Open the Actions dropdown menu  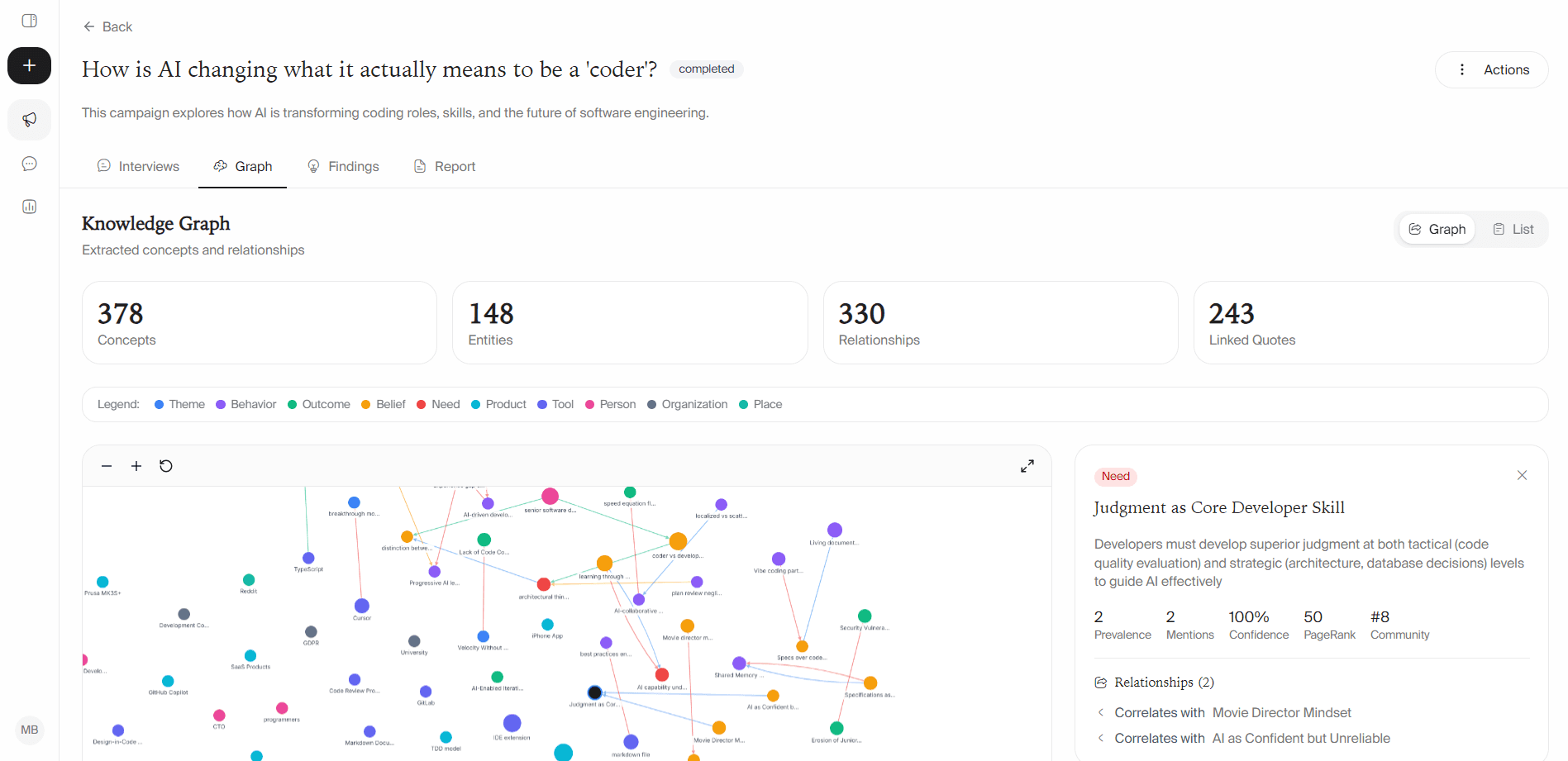coord(1491,69)
